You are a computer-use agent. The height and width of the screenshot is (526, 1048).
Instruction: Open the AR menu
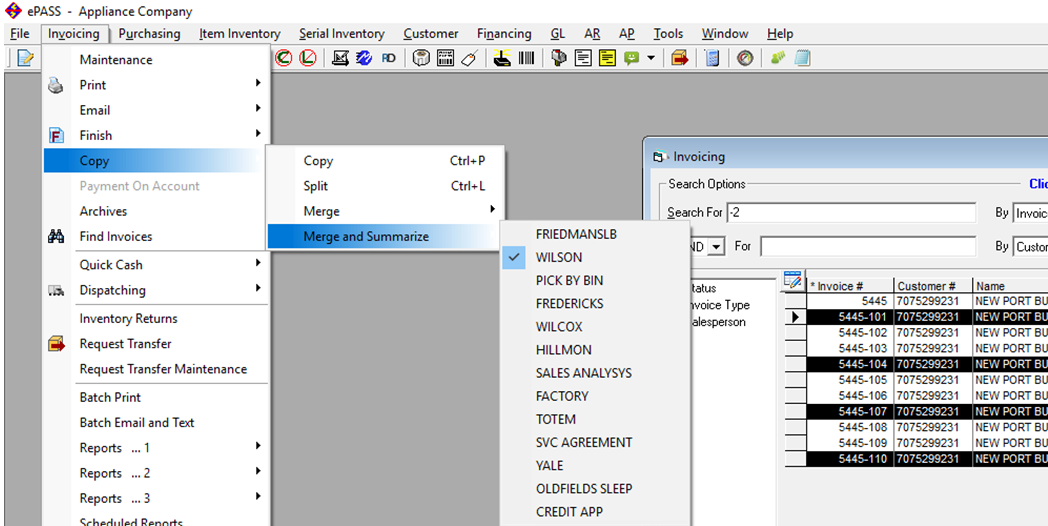tap(592, 33)
